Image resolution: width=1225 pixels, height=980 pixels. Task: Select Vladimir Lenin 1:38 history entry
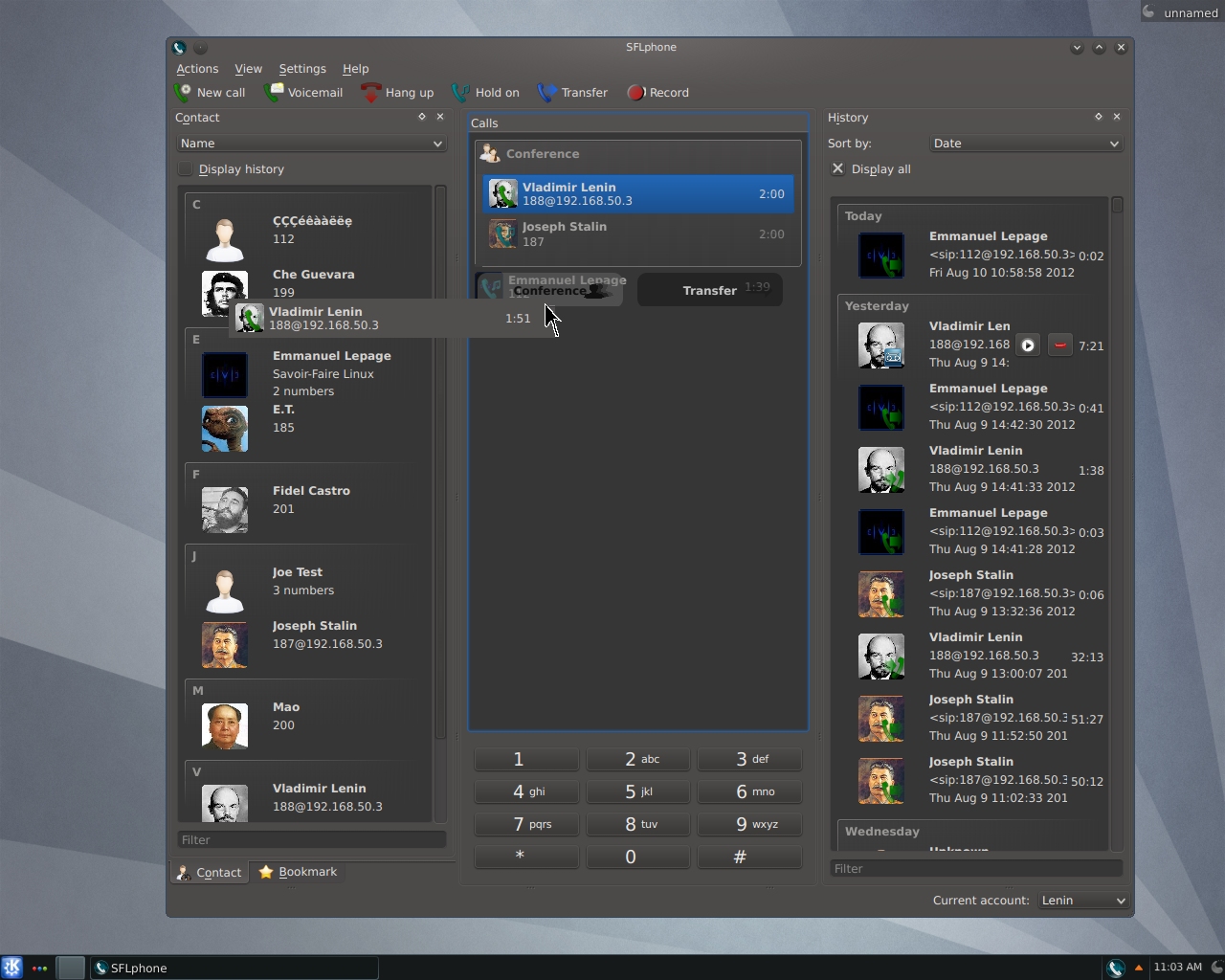(x=972, y=469)
